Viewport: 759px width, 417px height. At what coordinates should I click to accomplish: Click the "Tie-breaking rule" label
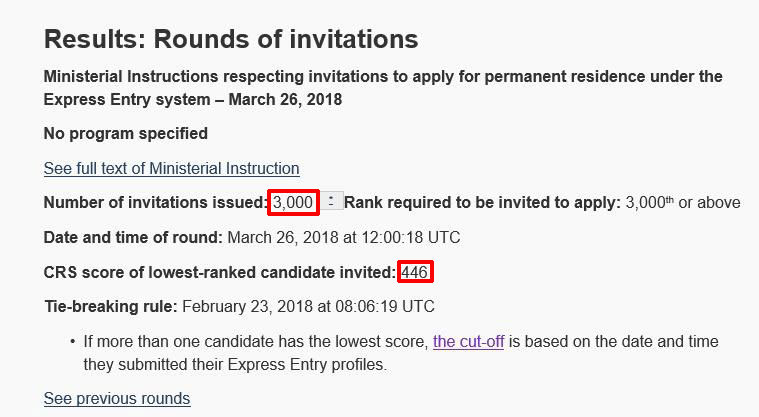(x=109, y=306)
